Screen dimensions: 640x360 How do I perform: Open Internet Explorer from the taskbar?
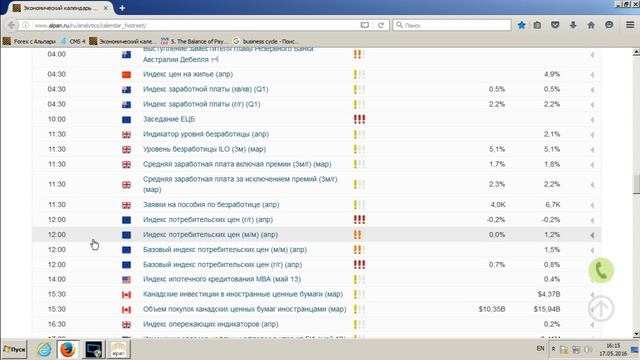44,350
